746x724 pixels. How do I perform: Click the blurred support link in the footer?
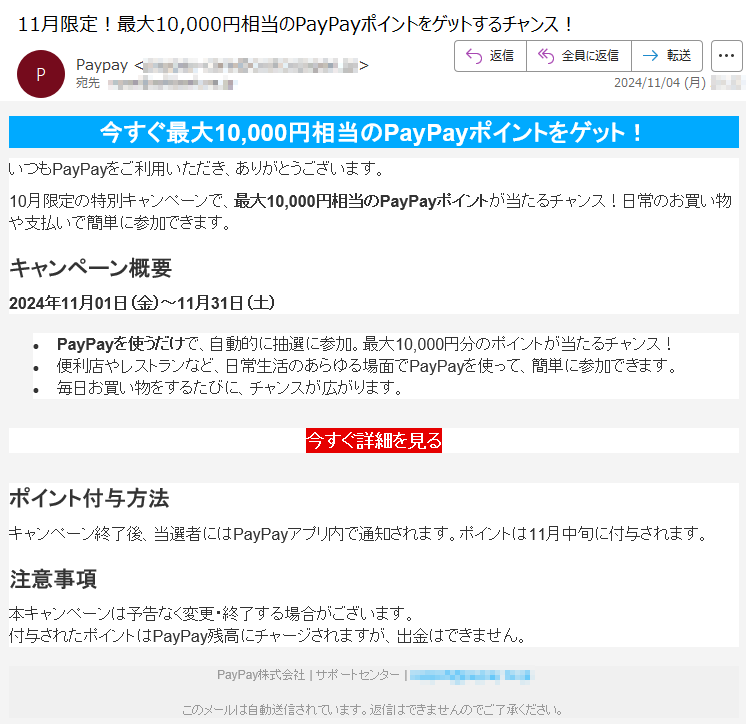(x=471, y=675)
